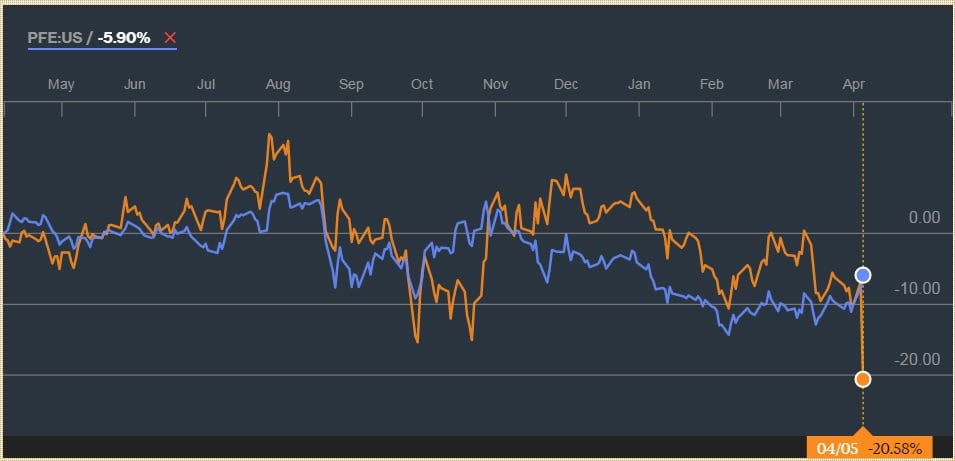The width and height of the screenshot is (955, 461).
Task: Select the blue data point marker
Action: pyautogui.click(x=863, y=275)
